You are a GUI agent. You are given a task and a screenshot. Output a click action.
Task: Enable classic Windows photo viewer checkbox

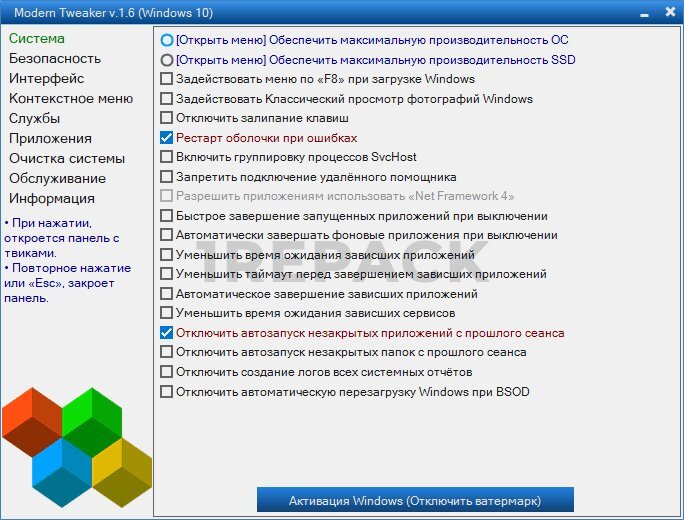(167, 99)
